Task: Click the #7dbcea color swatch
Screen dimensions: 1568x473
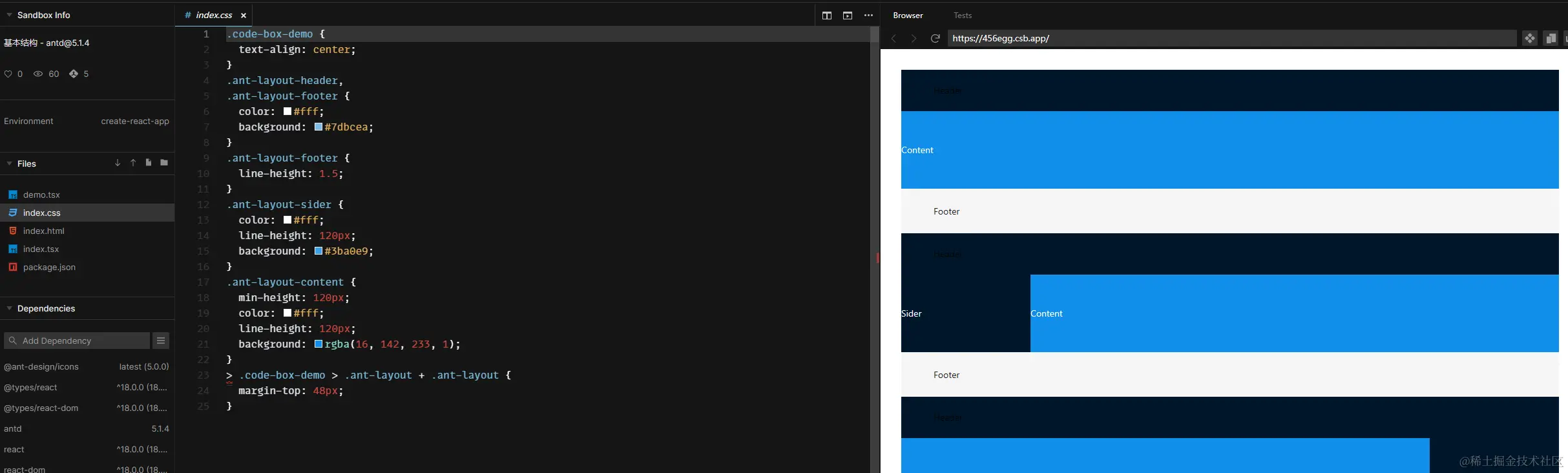Action: click(x=319, y=127)
